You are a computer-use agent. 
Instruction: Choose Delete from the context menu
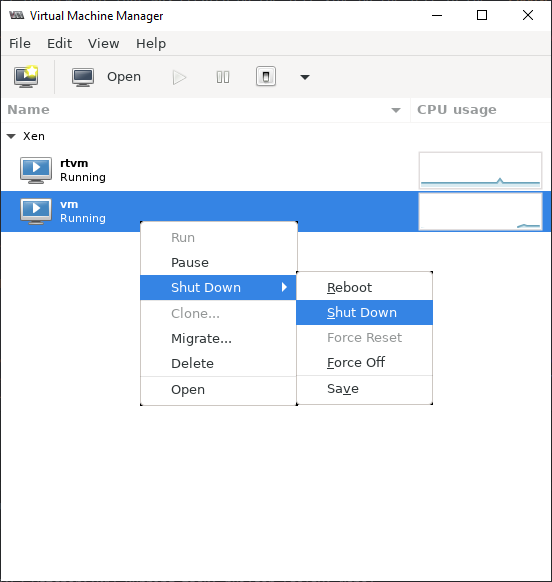pos(219,363)
